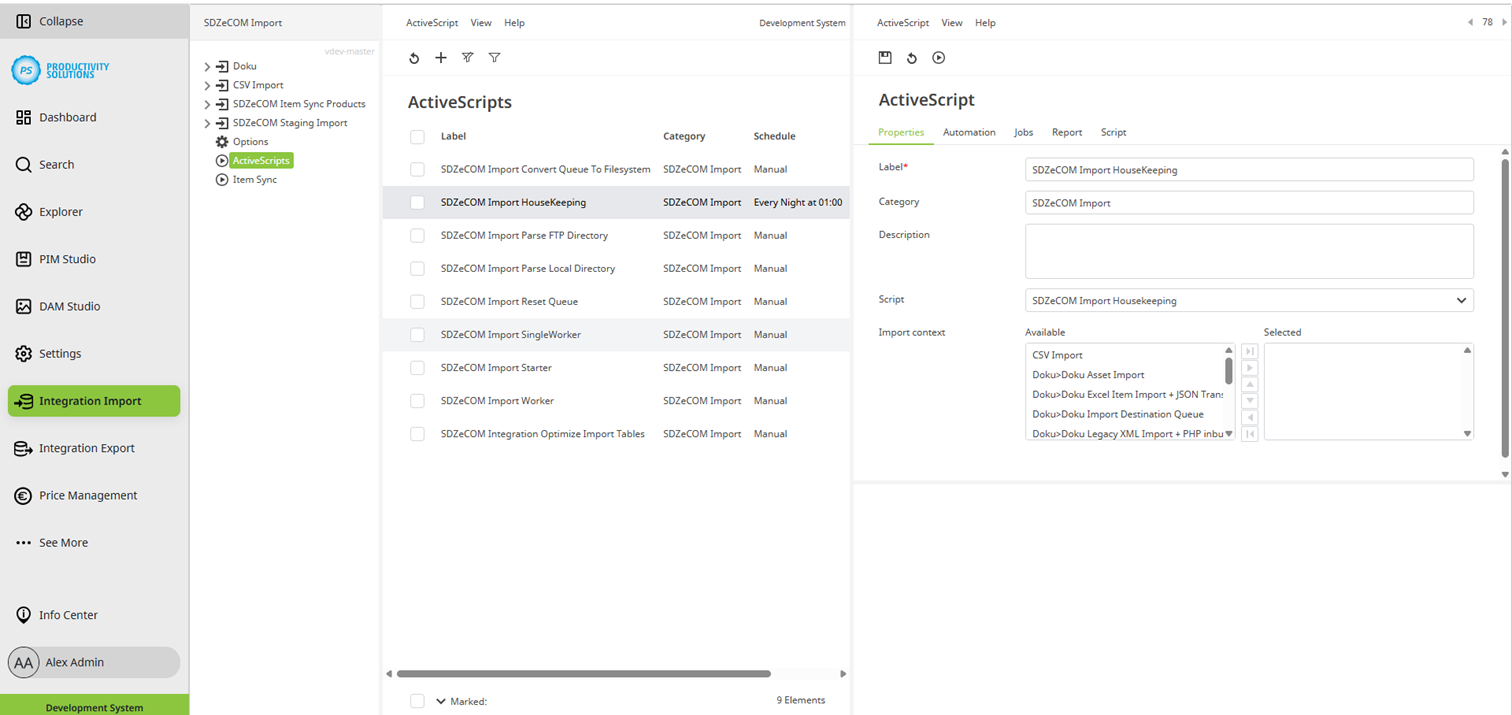Expand the Doku tree node

tap(207, 65)
